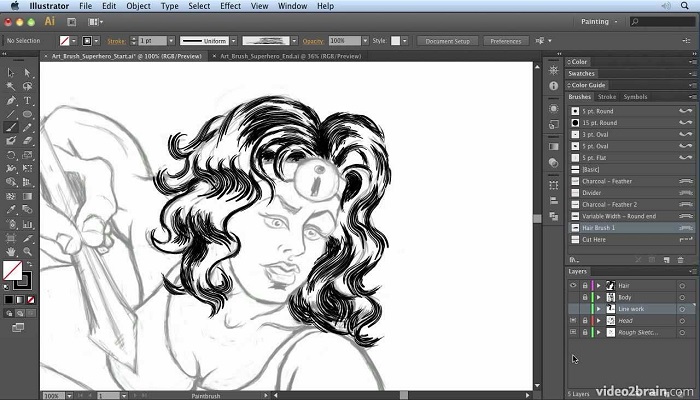Select the Paintbrush tool
This screenshot has width=700, height=400.
tap(11, 128)
